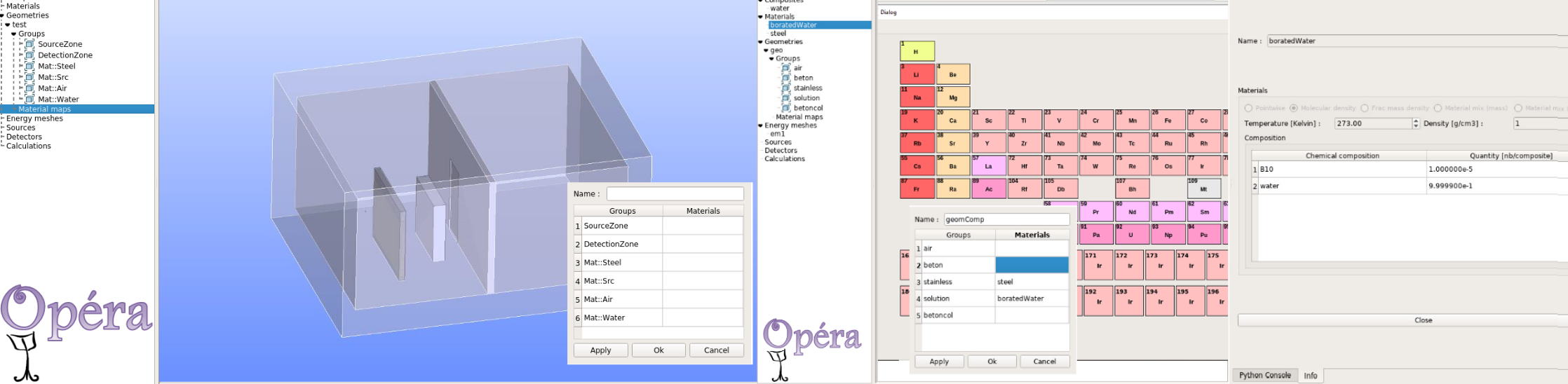Click the betoncol group icon
Screen dimensions: 1568x384
[x=786, y=108]
